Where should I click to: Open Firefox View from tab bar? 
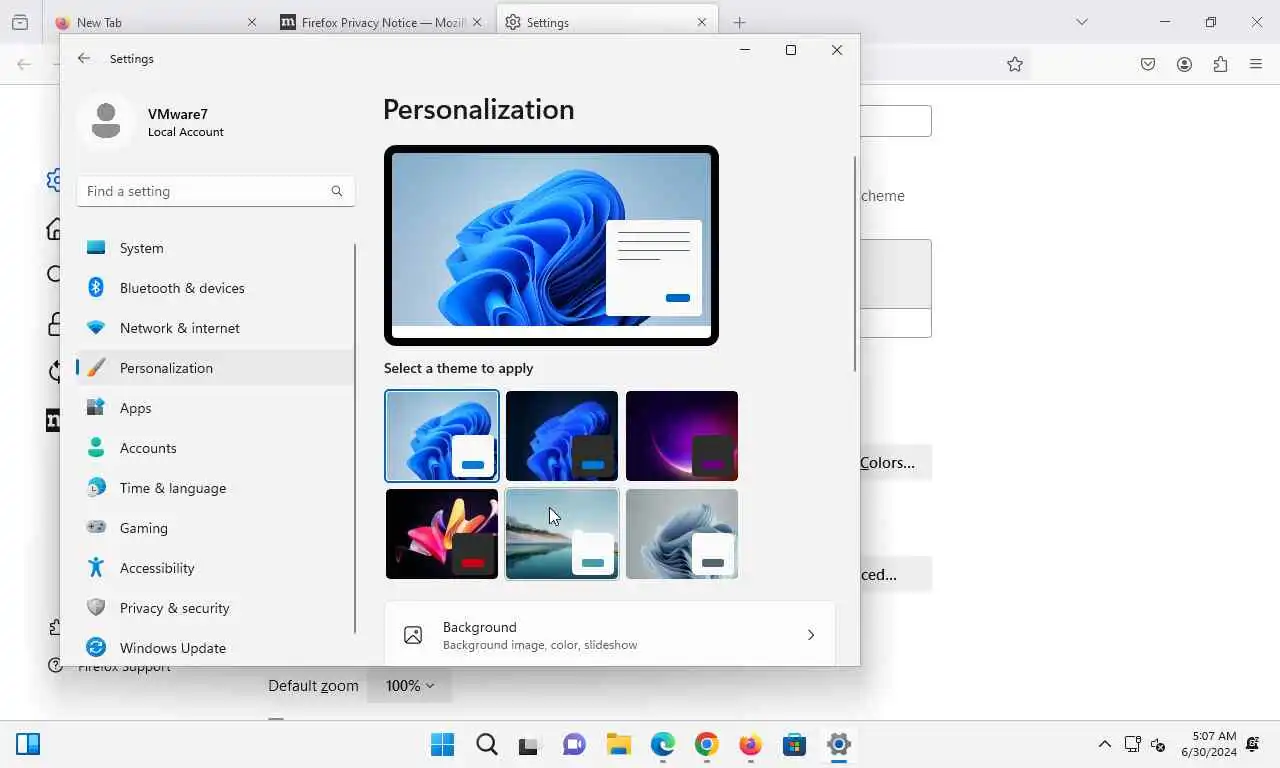tap(20, 22)
